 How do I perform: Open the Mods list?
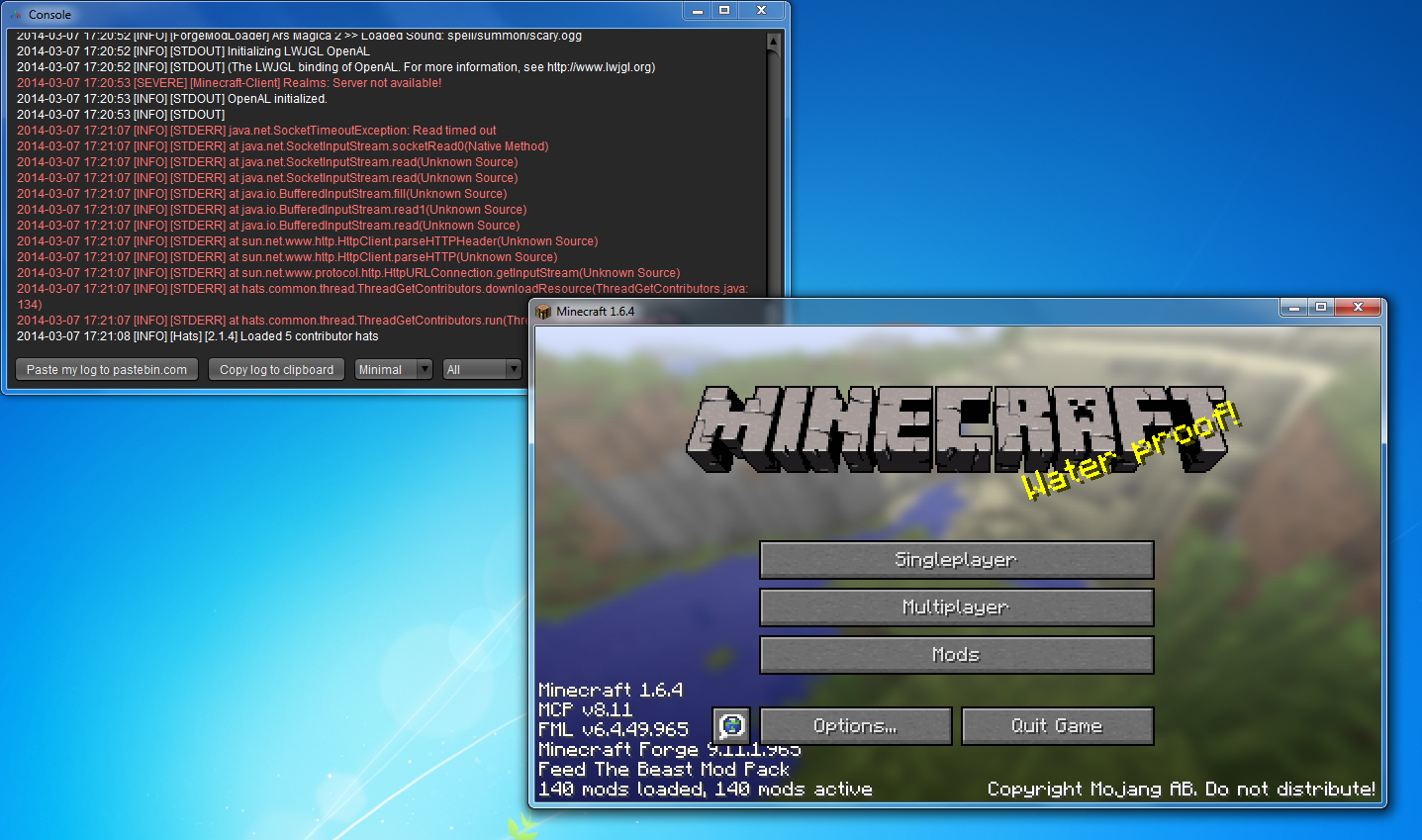tap(956, 655)
